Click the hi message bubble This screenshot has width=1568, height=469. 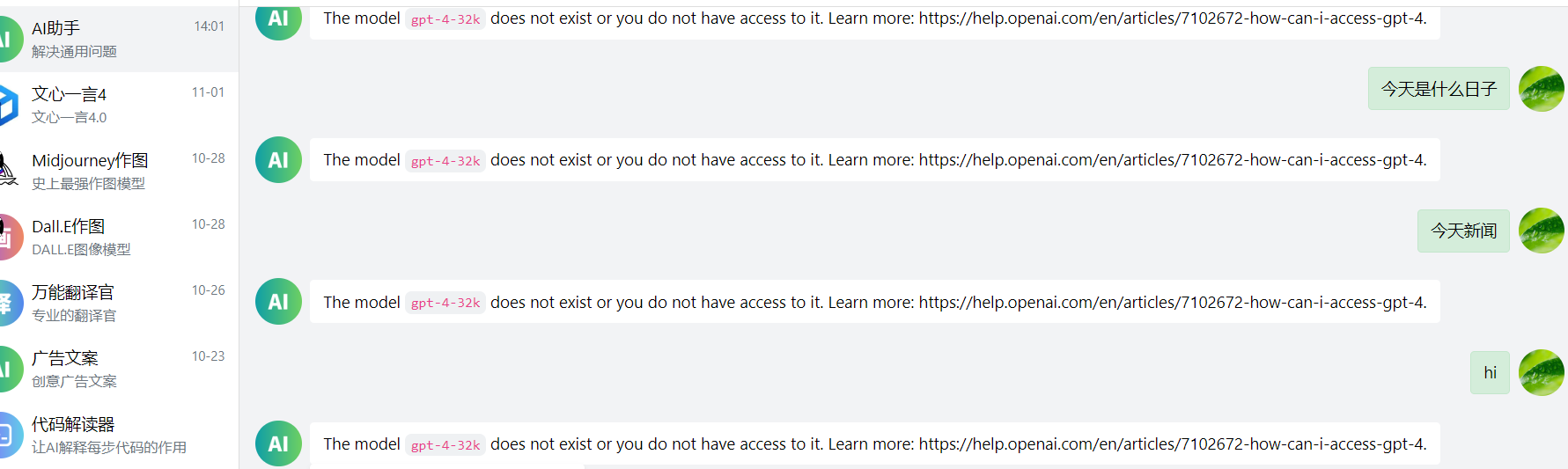1490,373
